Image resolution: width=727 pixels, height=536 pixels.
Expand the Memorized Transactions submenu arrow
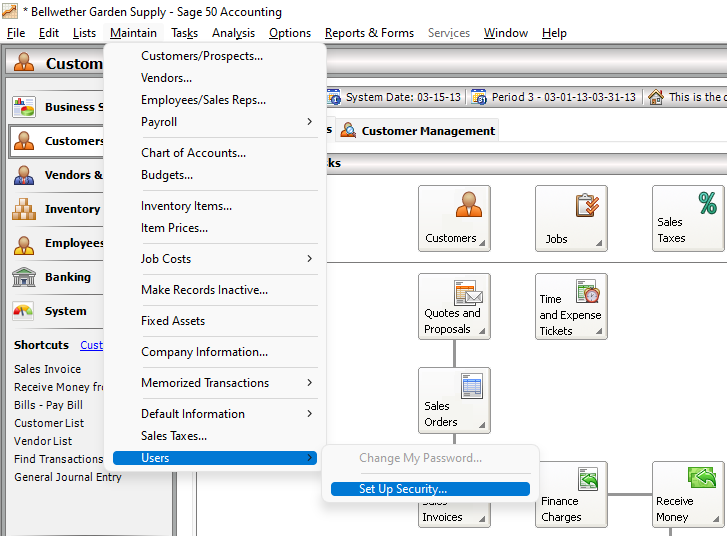[x=310, y=383]
